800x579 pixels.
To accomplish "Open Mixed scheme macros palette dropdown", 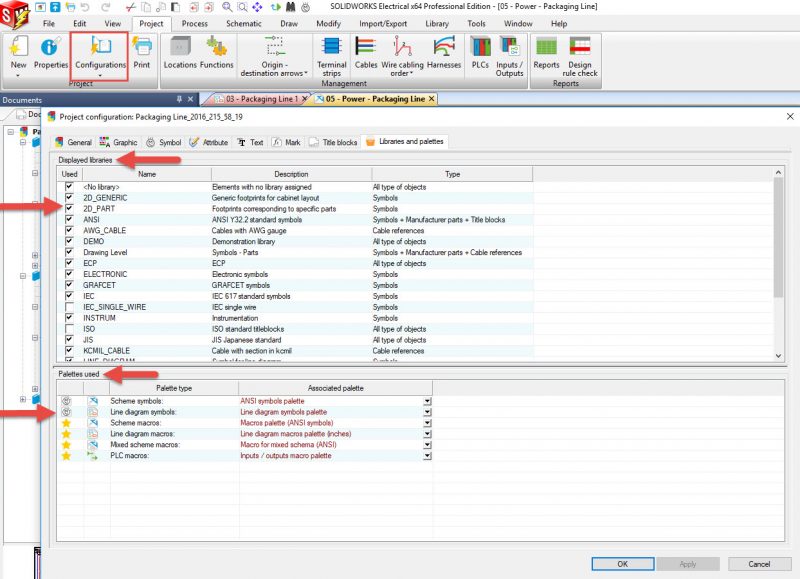I will (x=427, y=445).
